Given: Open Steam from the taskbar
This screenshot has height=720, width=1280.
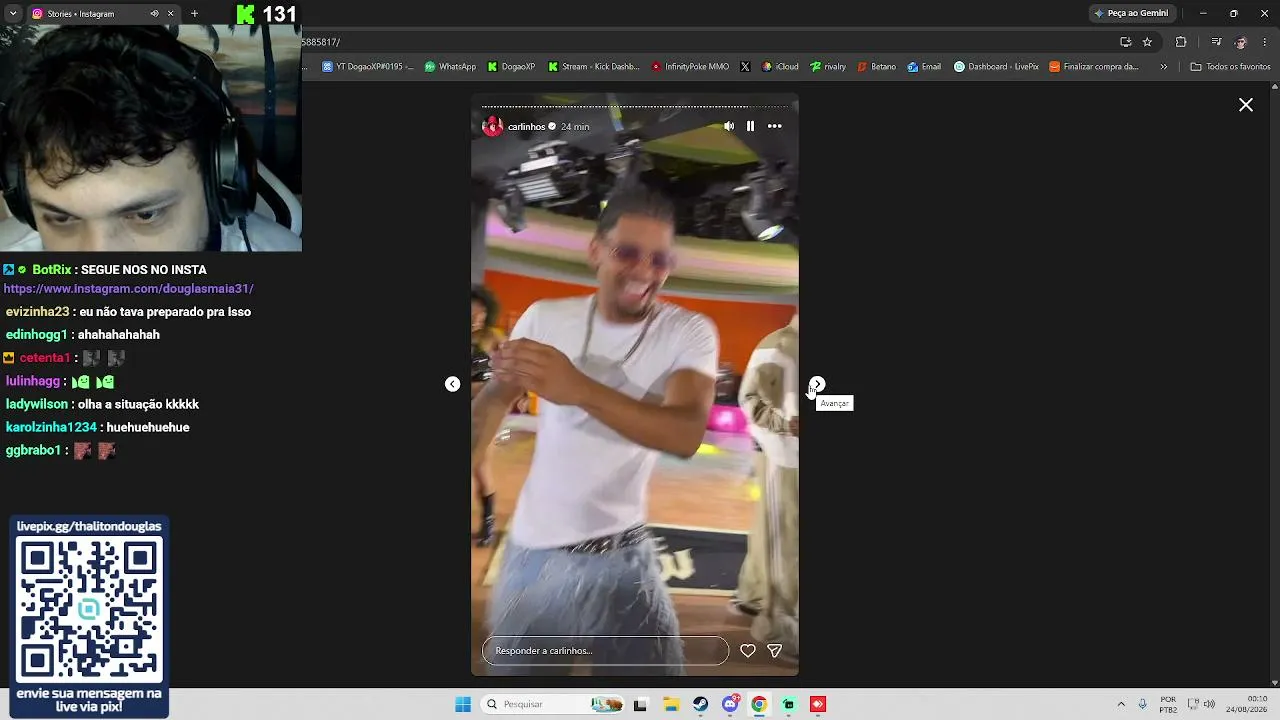Looking at the screenshot, I should coord(701,704).
